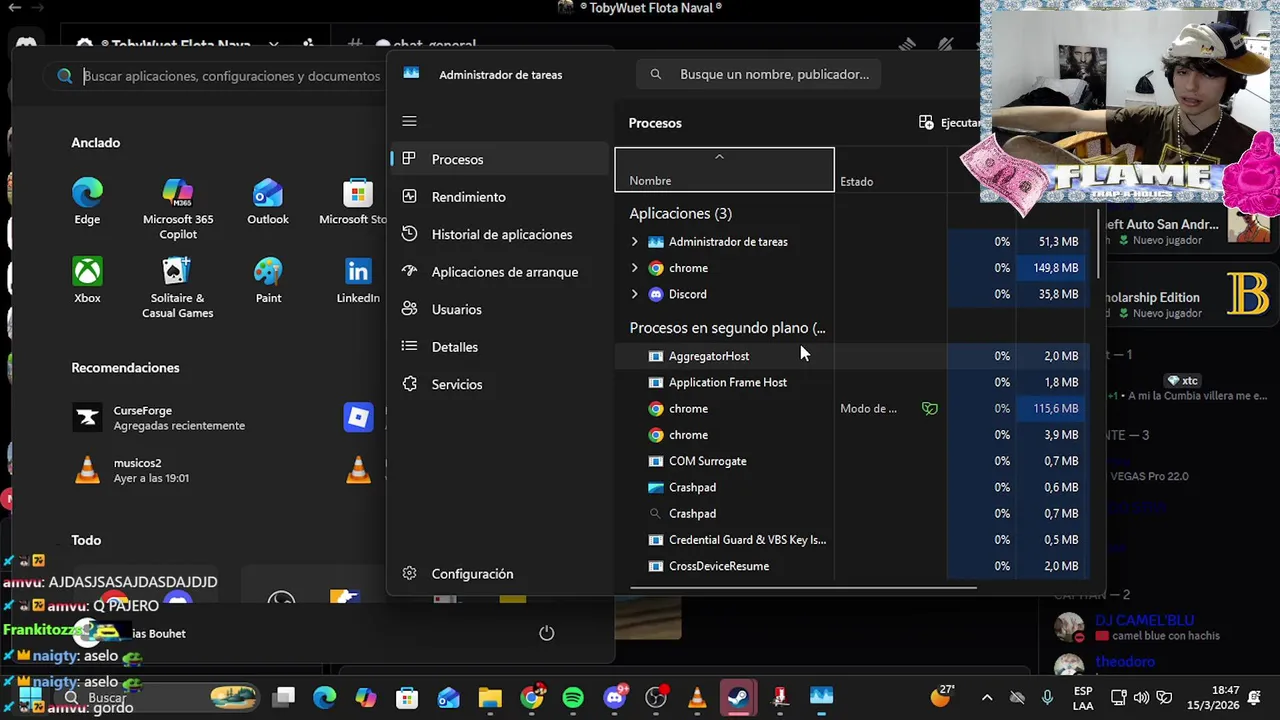Click the Start menu power button

tap(546, 633)
